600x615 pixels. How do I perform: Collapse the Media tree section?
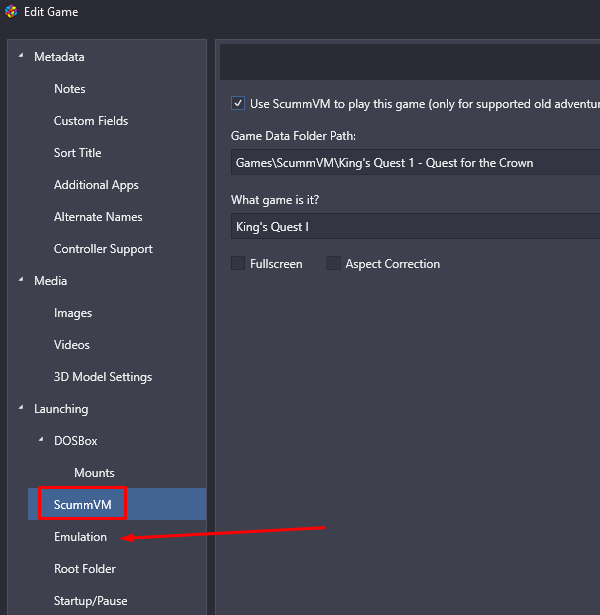point(21,280)
